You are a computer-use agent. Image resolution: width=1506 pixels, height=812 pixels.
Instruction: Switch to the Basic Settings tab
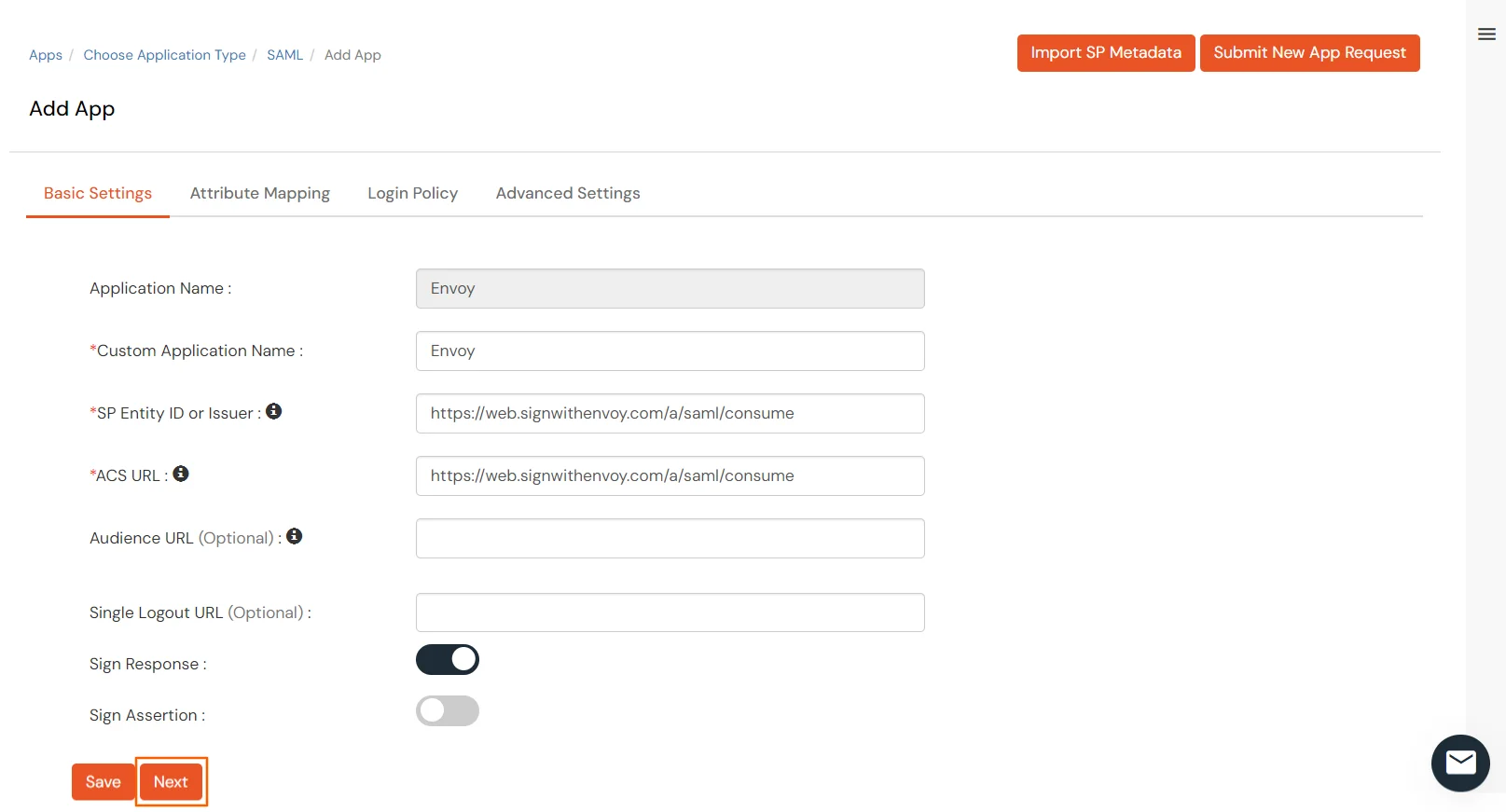click(x=98, y=193)
